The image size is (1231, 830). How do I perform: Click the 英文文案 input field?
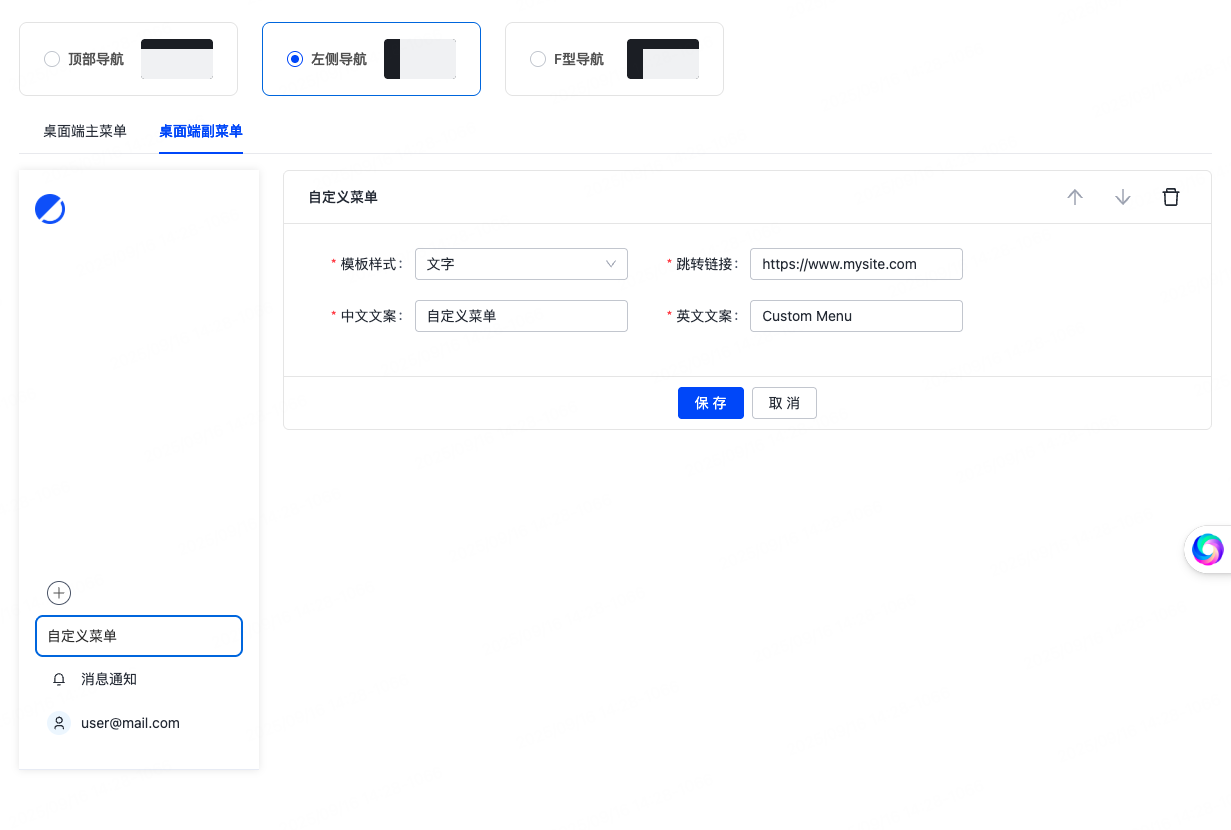click(856, 316)
